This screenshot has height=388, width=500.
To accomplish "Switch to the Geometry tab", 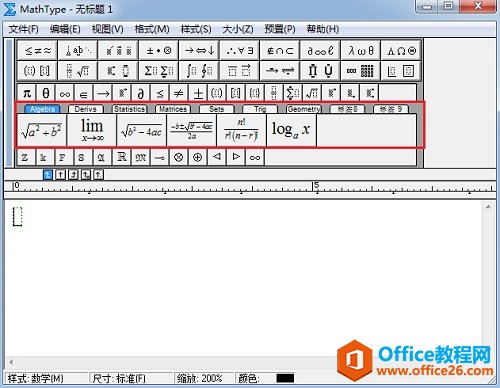I will pyautogui.click(x=304, y=109).
